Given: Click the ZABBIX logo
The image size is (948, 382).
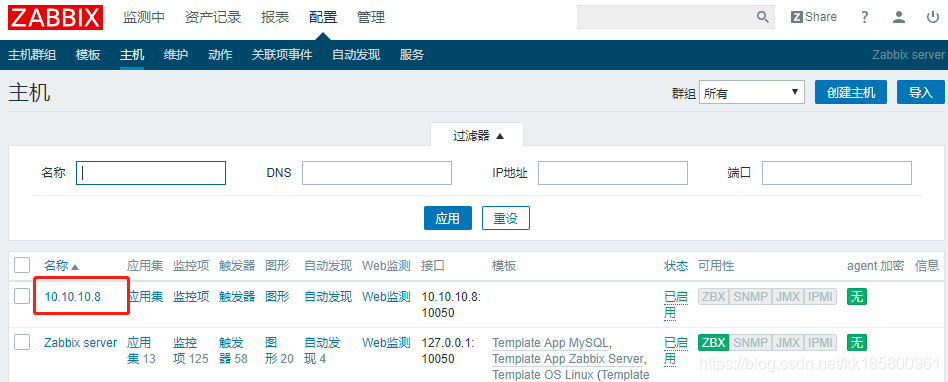Looking at the screenshot, I should pos(56,18).
